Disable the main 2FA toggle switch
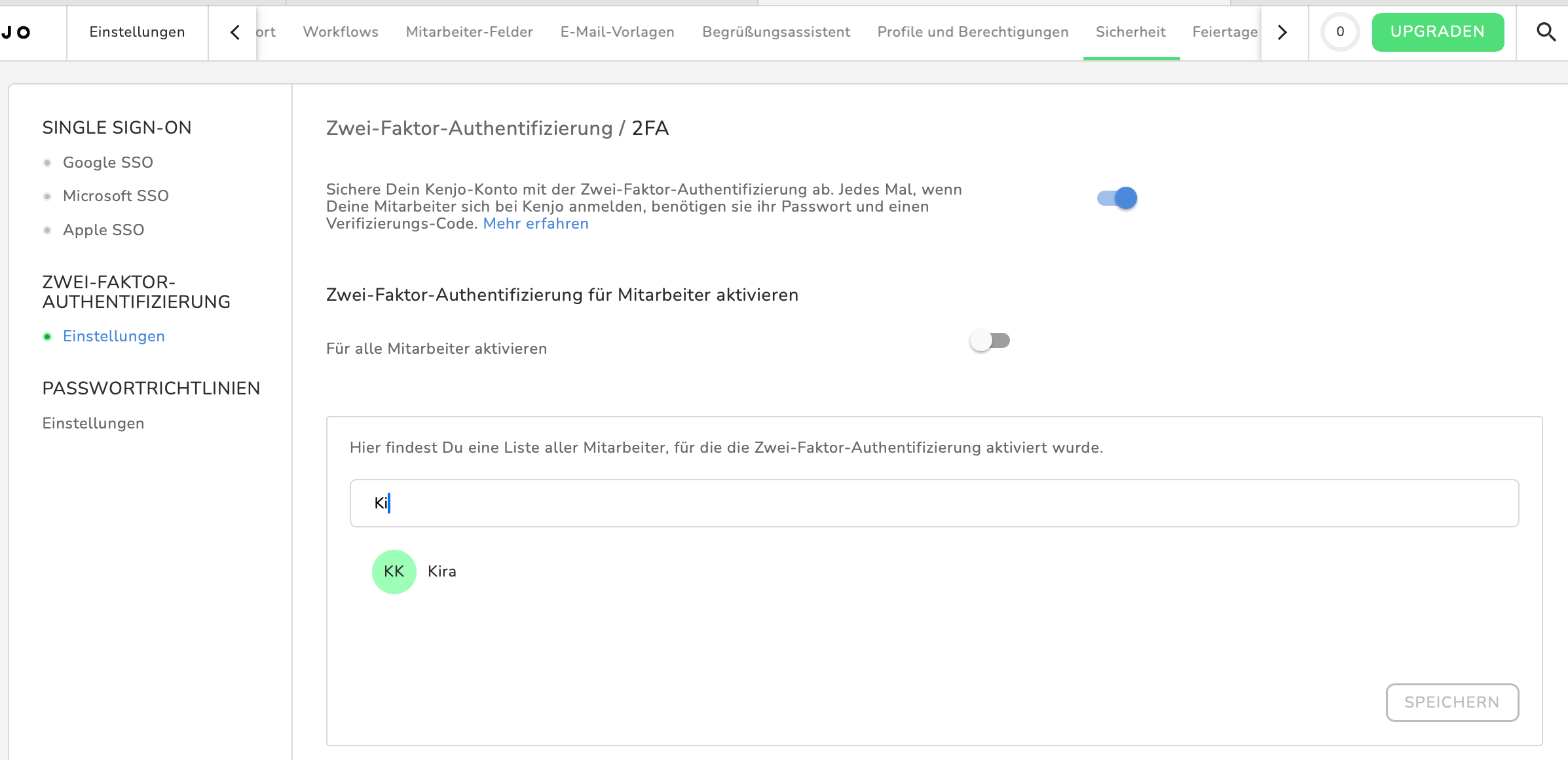 pos(1117,198)
